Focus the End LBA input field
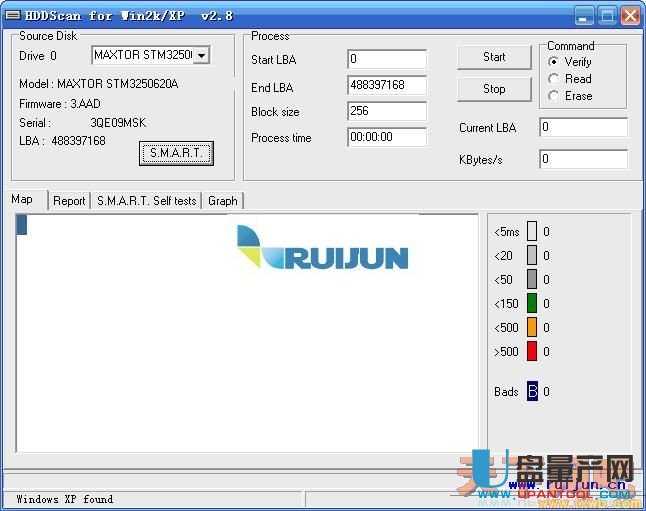This screenshot has height=511, width=646. tap(387, 85)
